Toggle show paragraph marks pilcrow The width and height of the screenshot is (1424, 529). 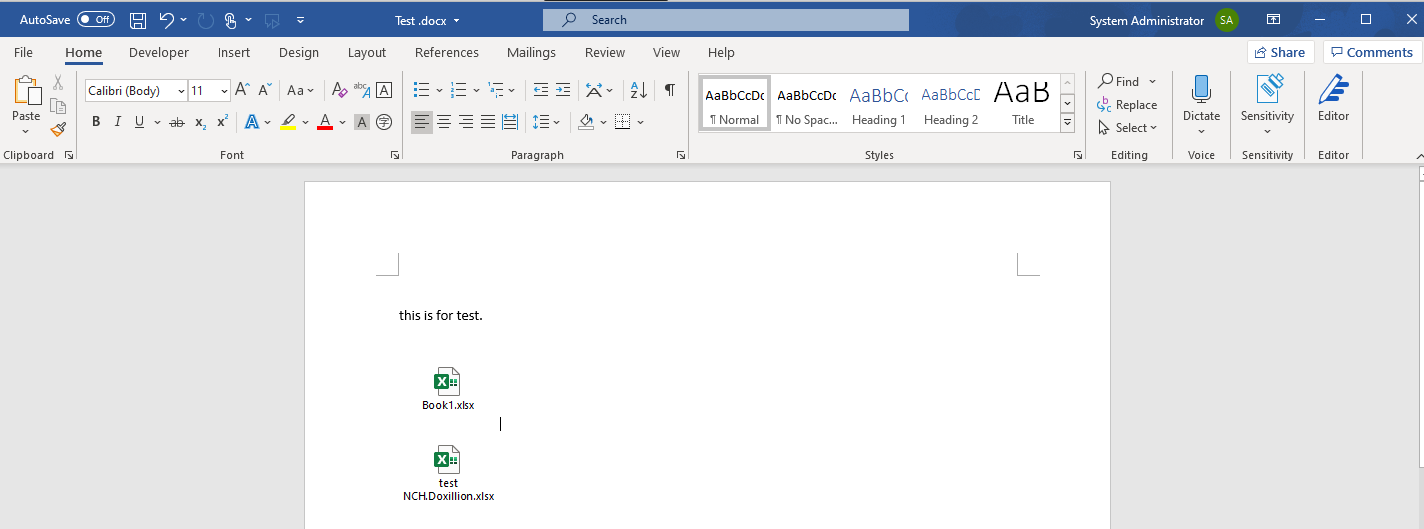click(x=669, y=90)
